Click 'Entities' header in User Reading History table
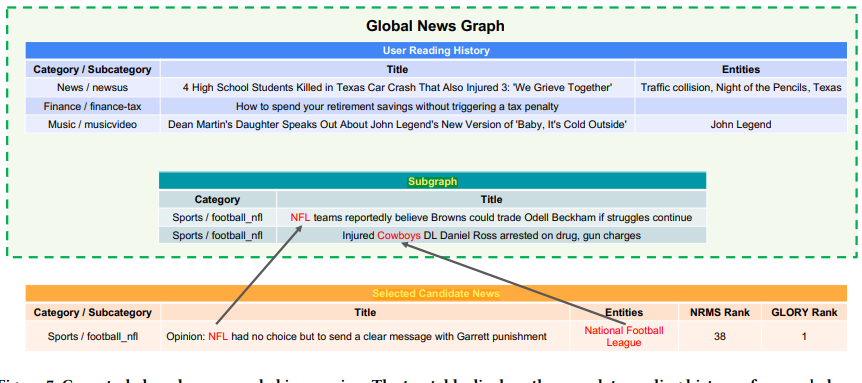The image size is (862, 383). 741,69
